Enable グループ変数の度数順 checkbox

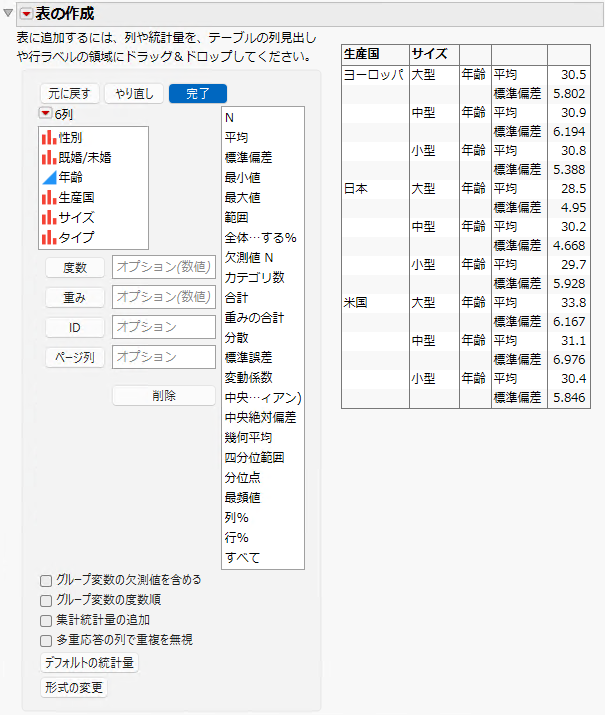pos(46,601)
